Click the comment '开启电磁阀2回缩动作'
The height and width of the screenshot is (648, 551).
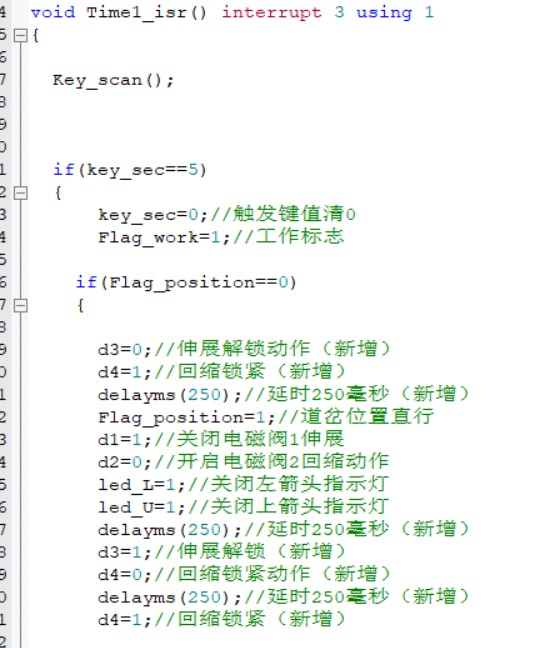tap(283, 461)
